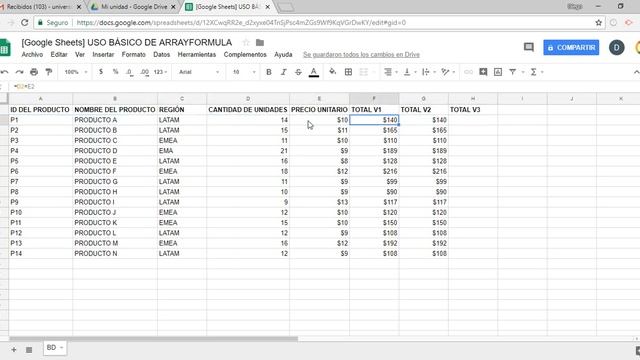Open text color picker
The image size is (640, 360).
tap(313, 72)
